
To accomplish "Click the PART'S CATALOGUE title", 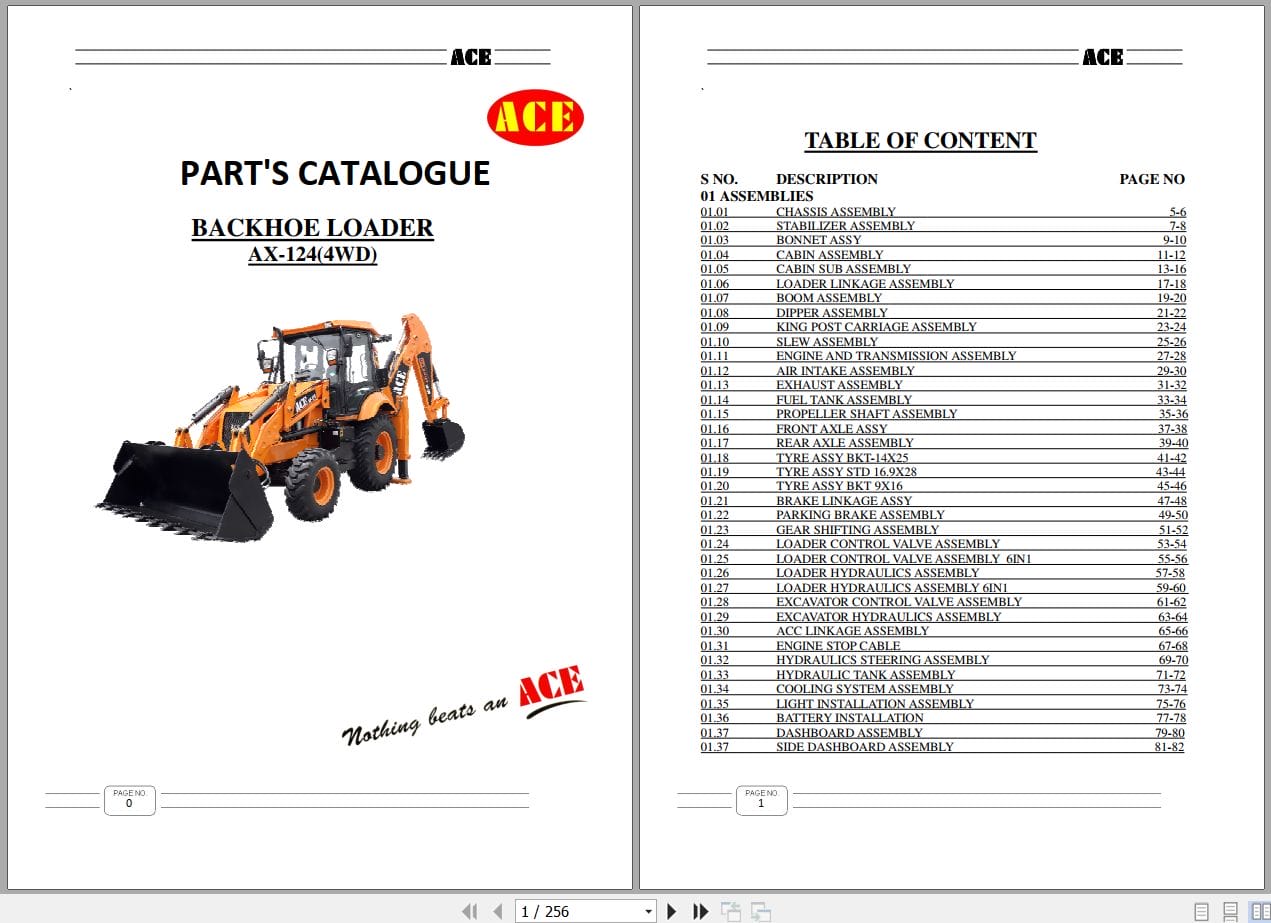I will tap(335, 173).
